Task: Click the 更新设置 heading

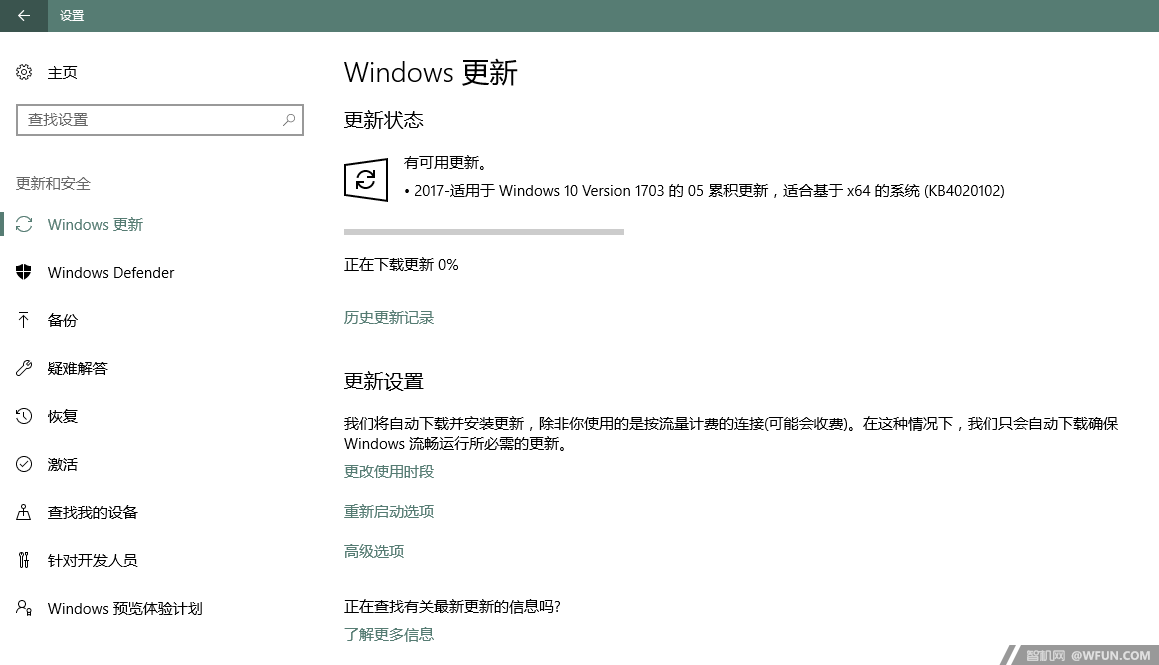Action: [x=384, y=381]
